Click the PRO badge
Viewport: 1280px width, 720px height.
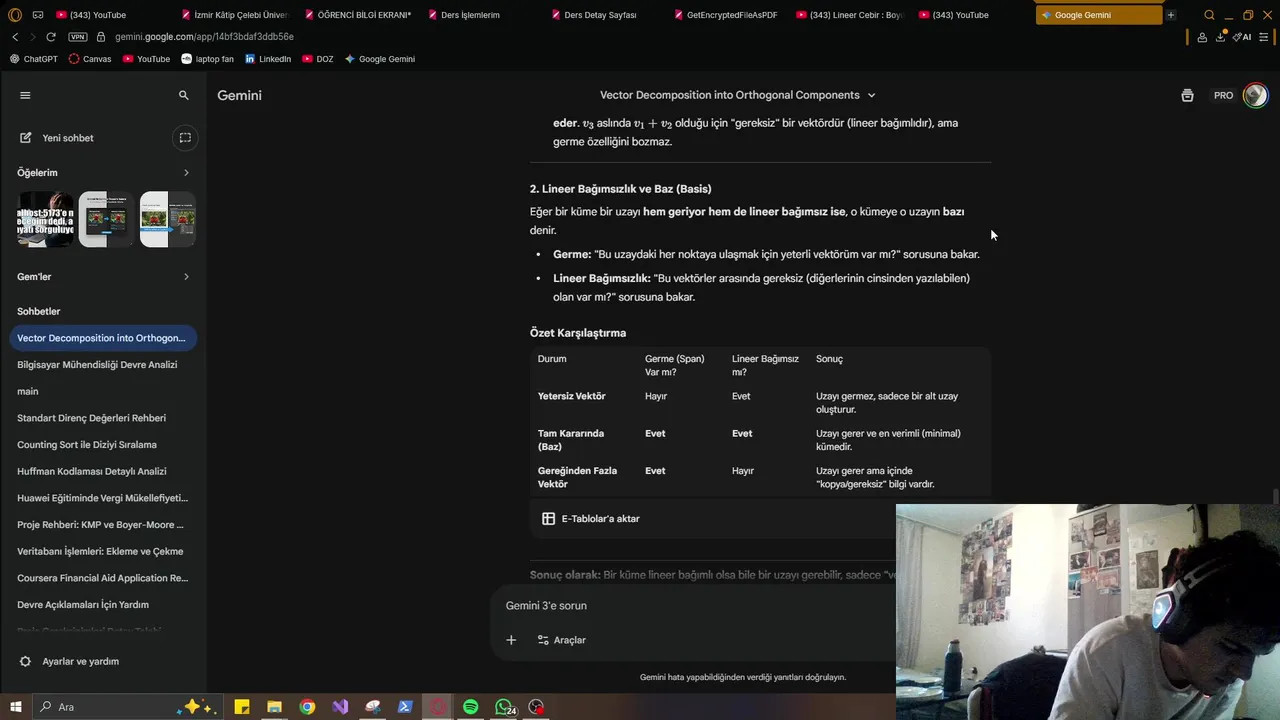pyautogui.click(x=1223, y=96)
